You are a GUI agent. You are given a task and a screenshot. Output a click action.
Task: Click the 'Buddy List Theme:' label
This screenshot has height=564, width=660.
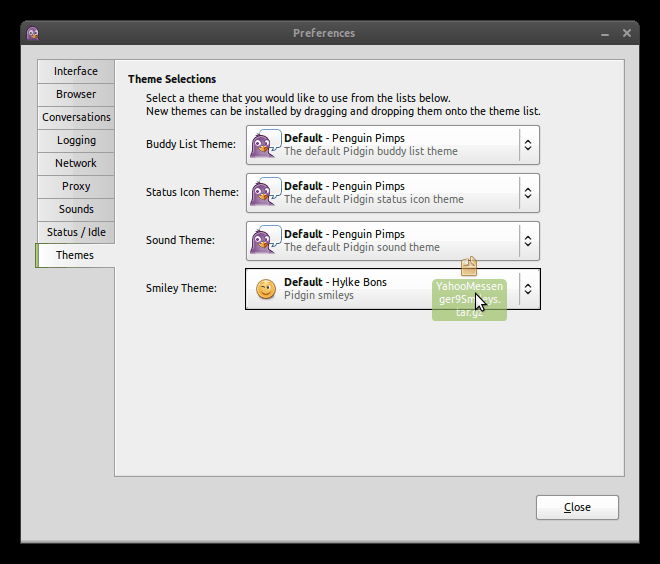191,144
